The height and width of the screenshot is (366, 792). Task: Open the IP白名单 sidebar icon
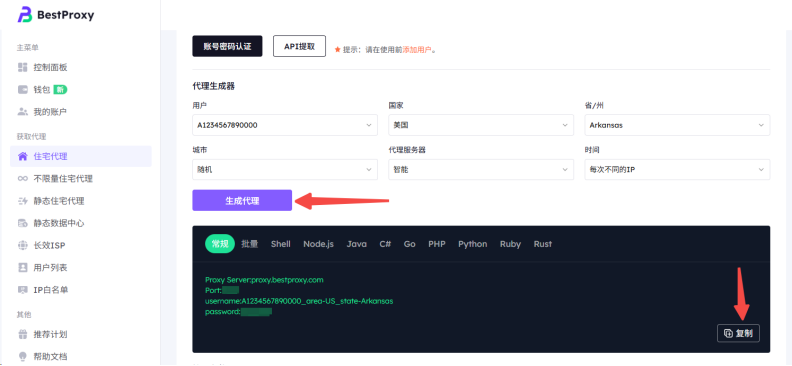point(22,290)
